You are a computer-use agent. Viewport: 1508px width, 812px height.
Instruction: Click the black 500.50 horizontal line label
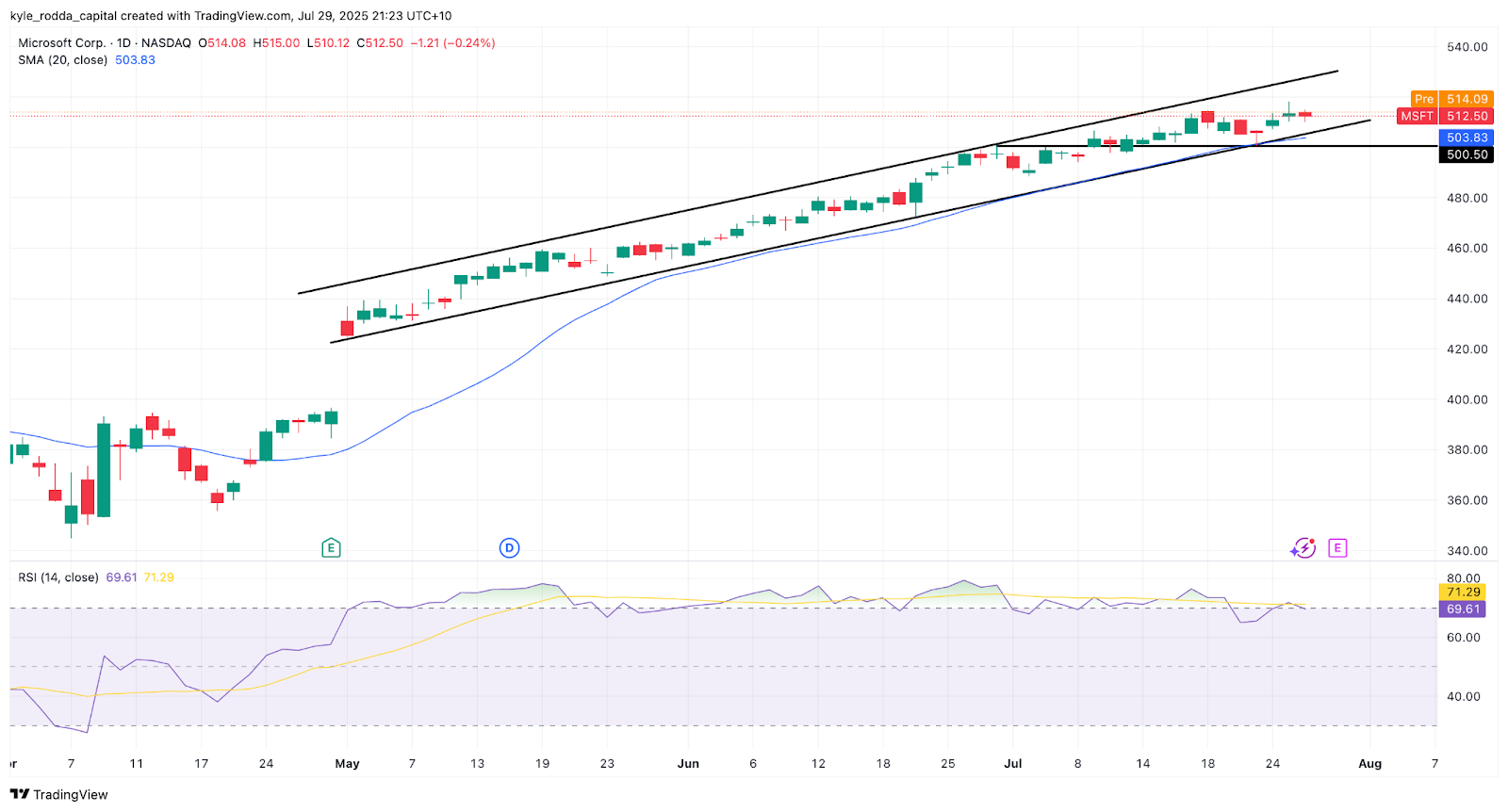coord(1467,154)
